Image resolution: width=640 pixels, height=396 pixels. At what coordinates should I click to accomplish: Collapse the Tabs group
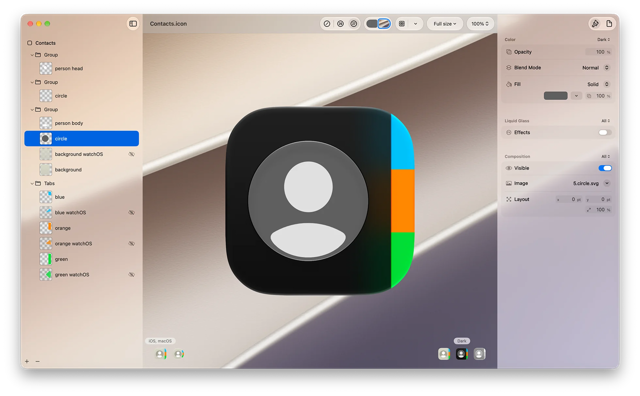pyautogui.click(x=32, y=183)
